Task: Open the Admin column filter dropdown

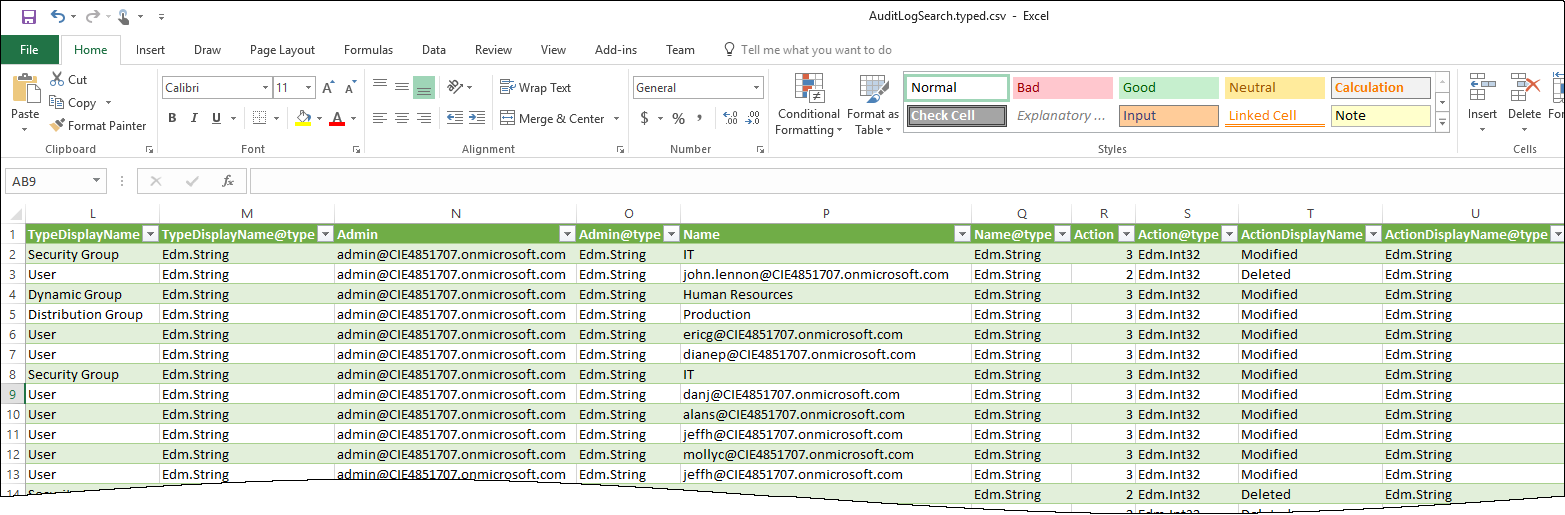Action: coord(566,234)
